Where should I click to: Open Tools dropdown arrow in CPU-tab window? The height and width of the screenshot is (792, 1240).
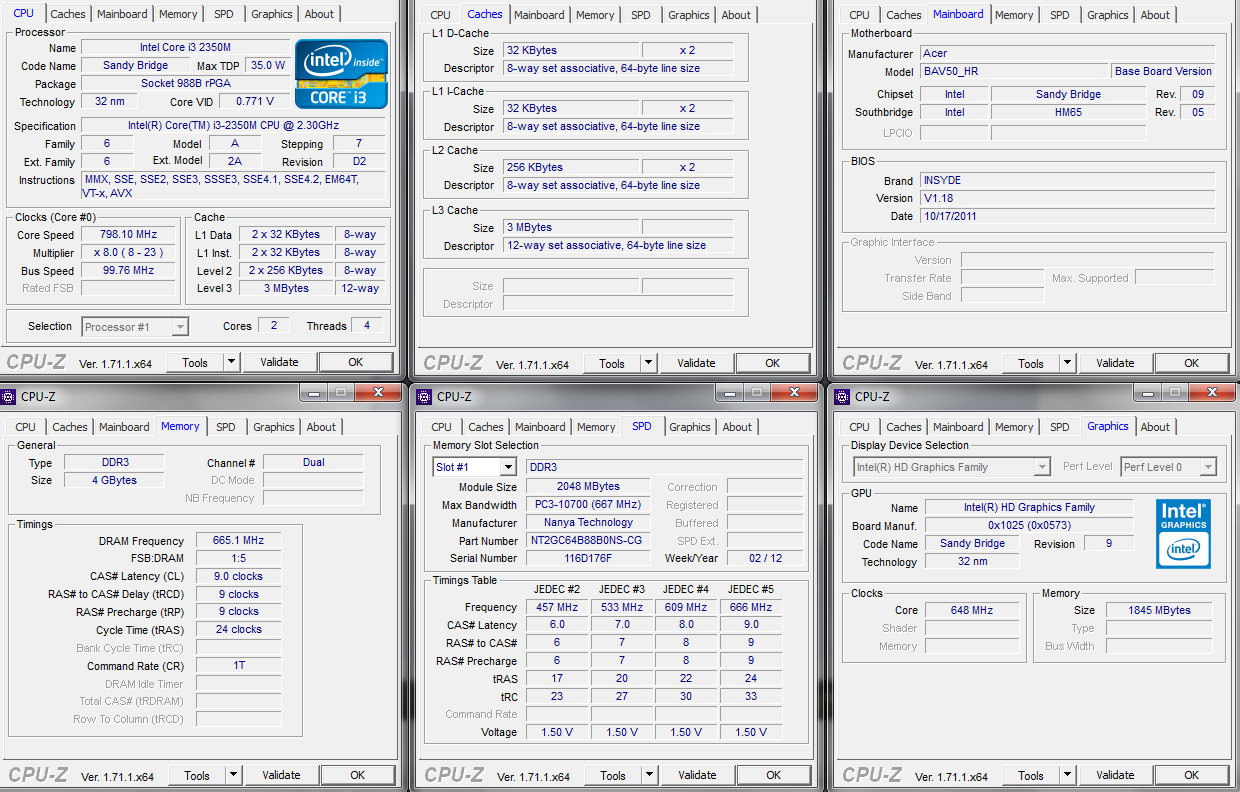point(231,362)
